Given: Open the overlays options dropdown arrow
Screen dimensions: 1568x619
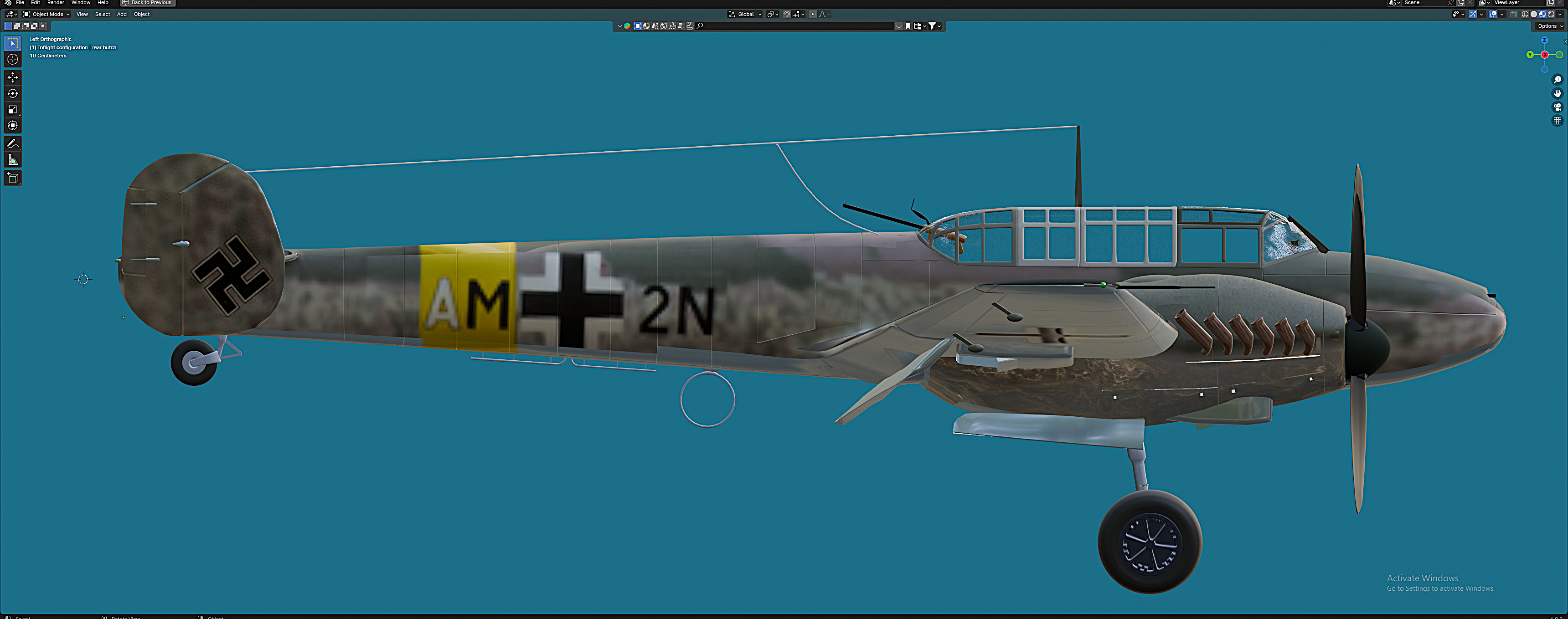Looking at the screenshot, I should pyautogui.click(x=1501, y=15).
